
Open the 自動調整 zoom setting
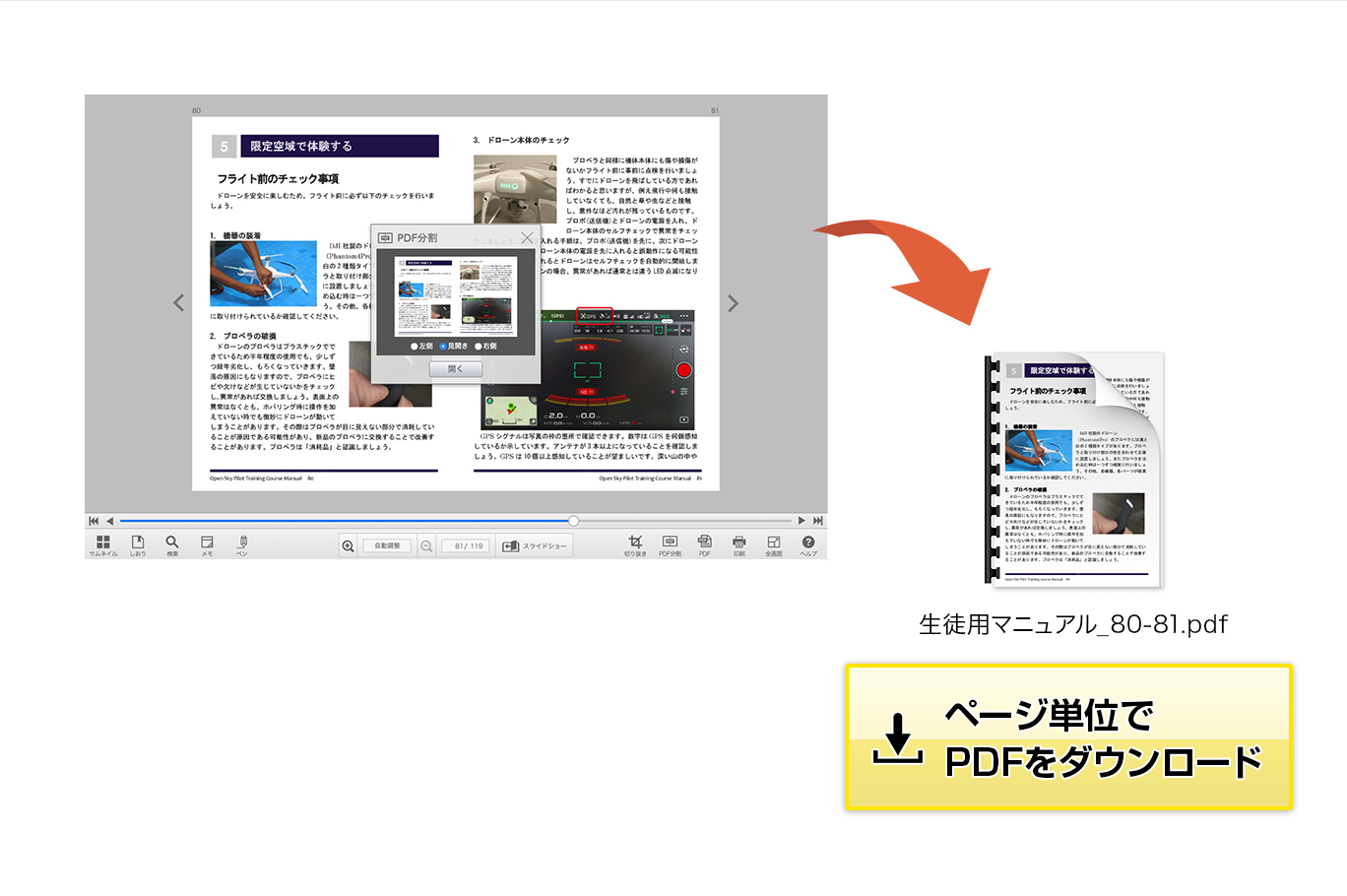click(386, 544)
